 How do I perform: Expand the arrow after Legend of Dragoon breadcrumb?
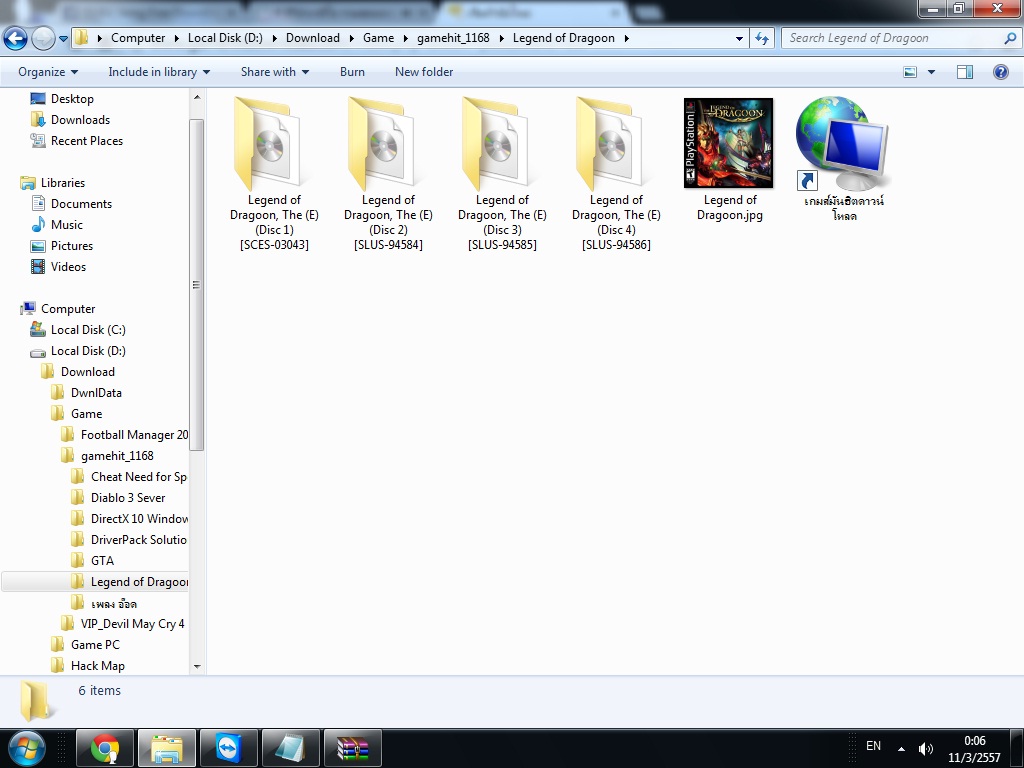point(626,39)
